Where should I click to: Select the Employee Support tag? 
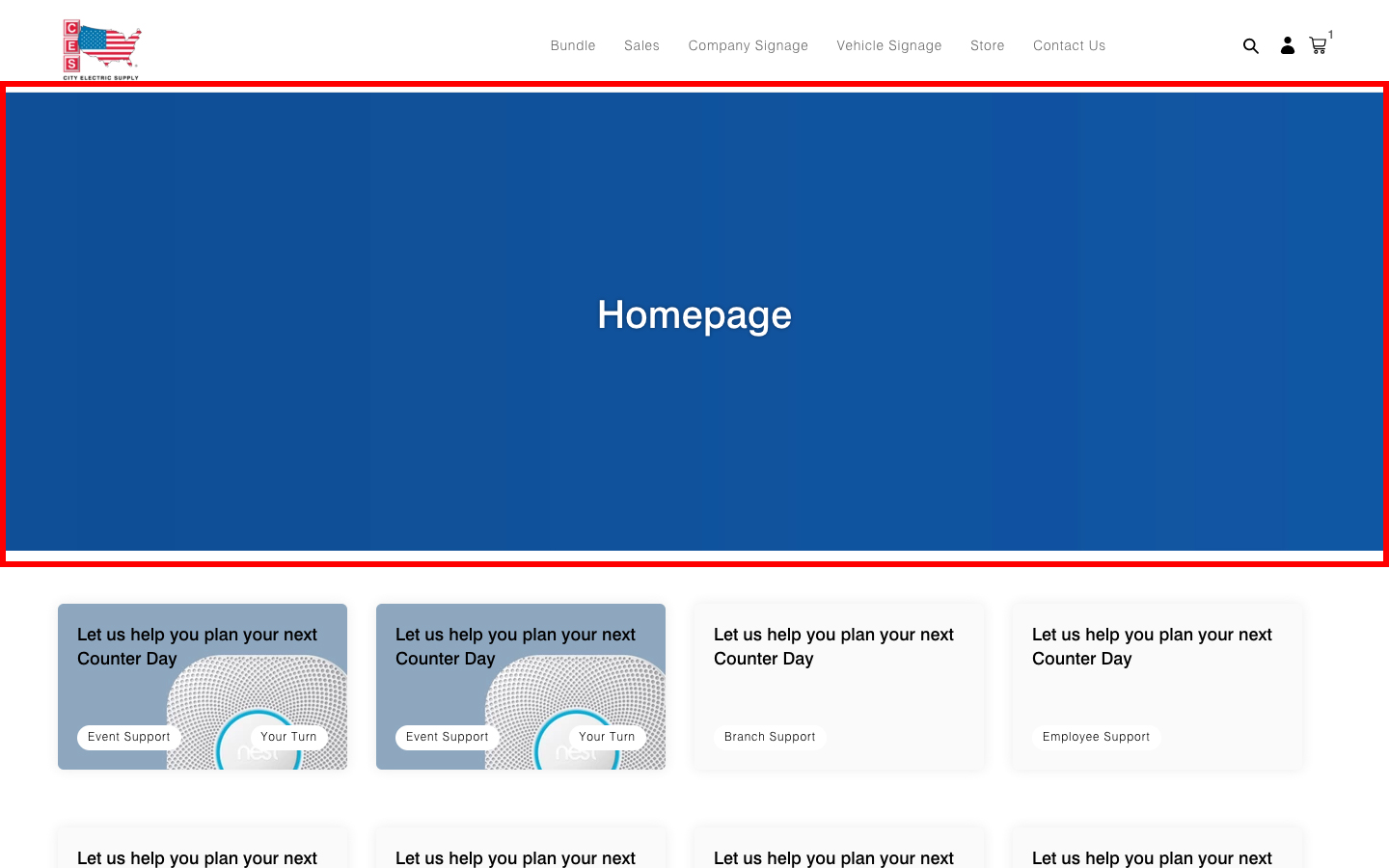[1096, 737]
